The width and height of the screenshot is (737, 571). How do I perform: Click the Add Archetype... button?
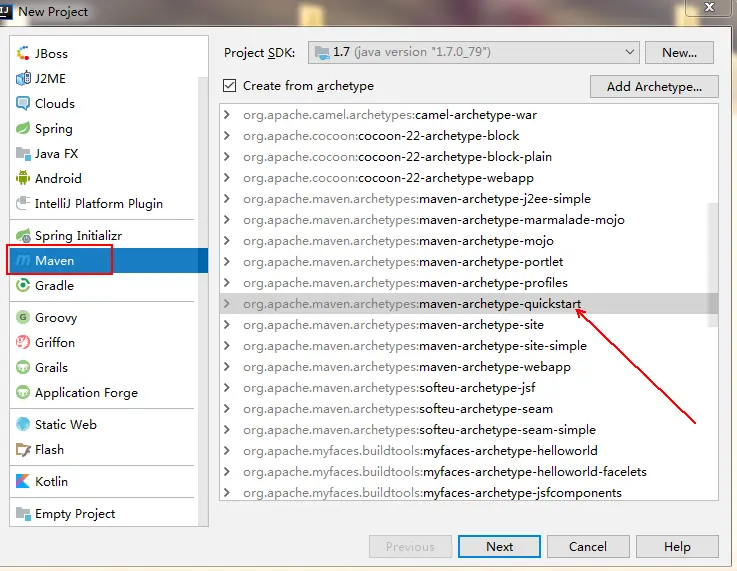point(654,86)
